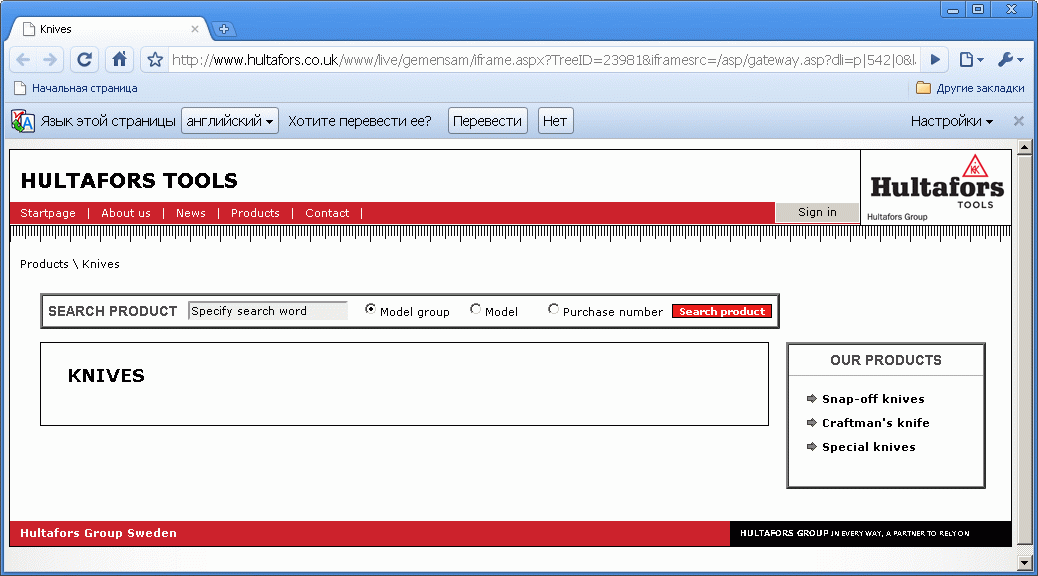The image size is (1038, 576).
Task: Reload the page with the refresh icon
Action: [x=85, y=60]
